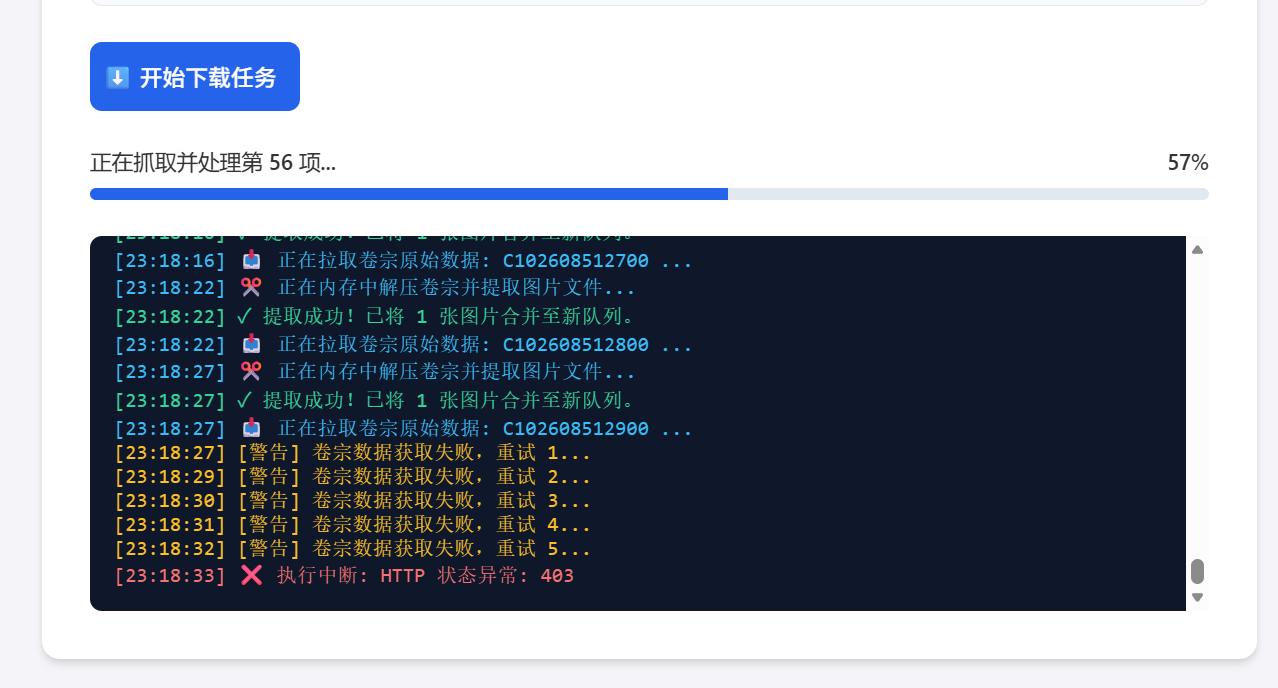1278x688 pixels.
Task: Click the timestamp [23:18:16]
Action: (170, 261)
